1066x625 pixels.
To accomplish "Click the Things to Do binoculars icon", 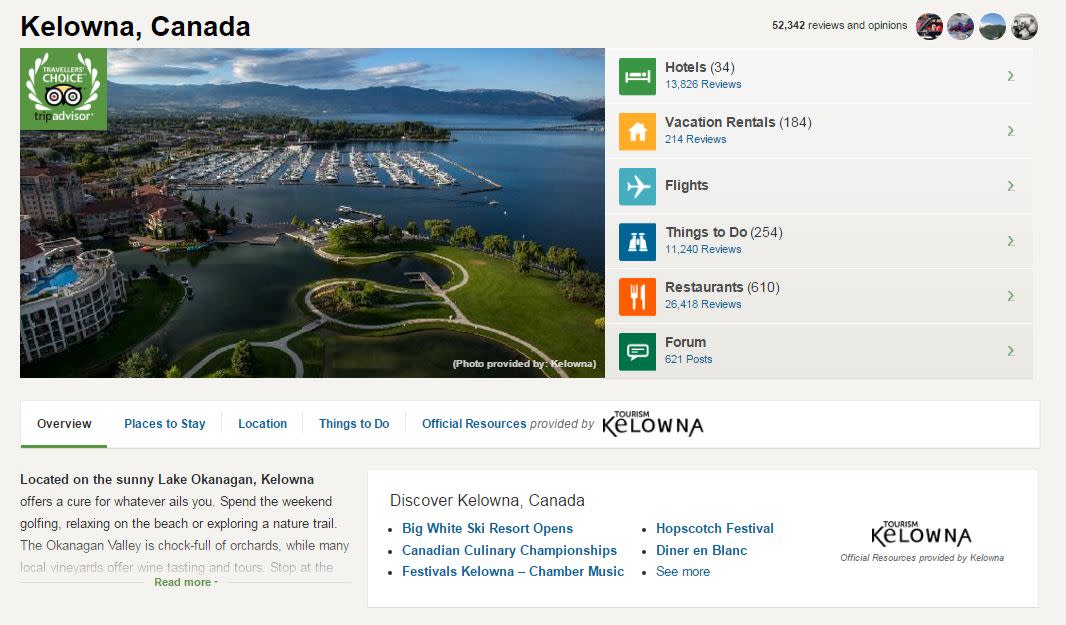I will [637, 241].
